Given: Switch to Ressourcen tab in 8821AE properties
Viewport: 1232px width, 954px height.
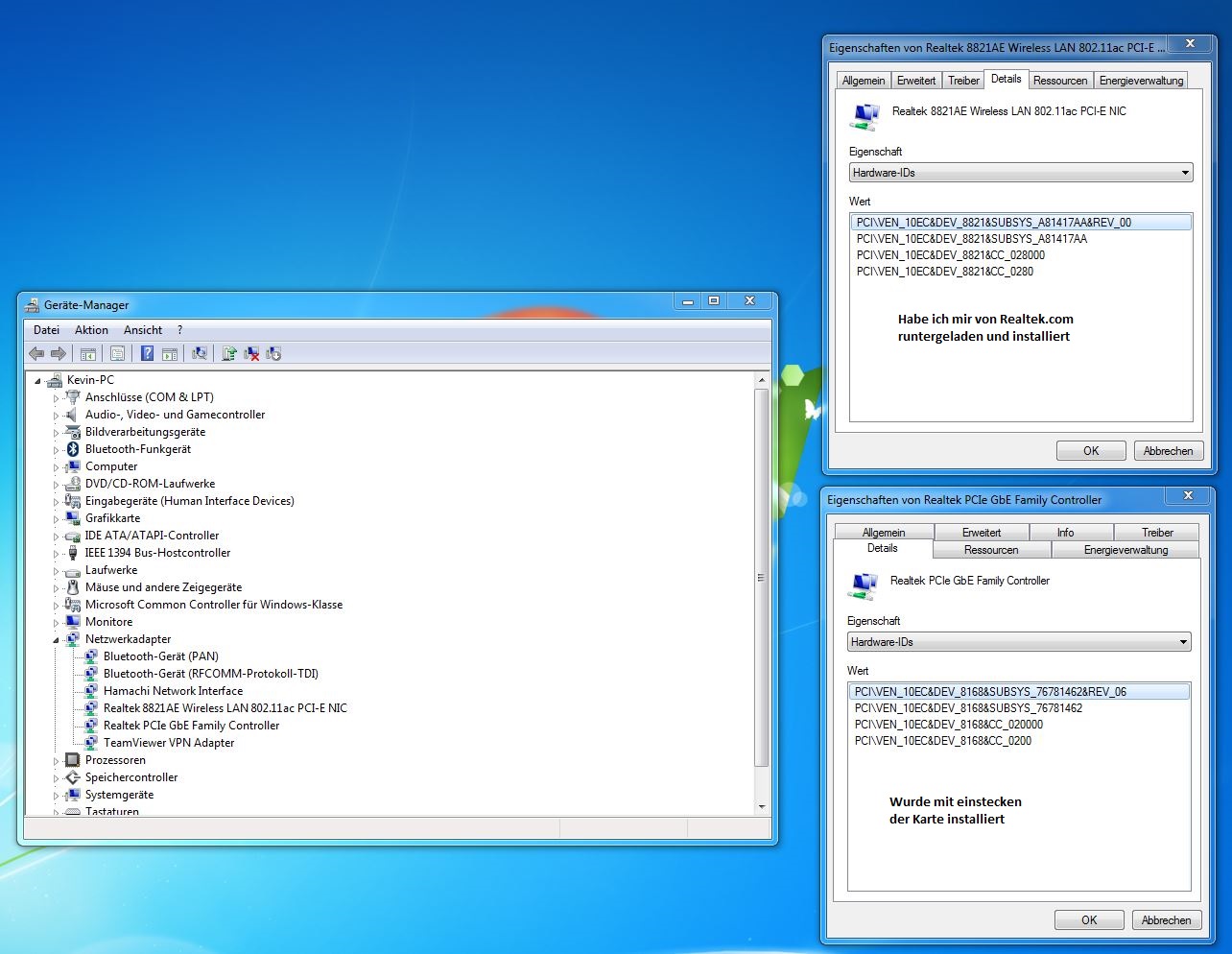Looking at the screenshot, I should [x=1060, y=81].
